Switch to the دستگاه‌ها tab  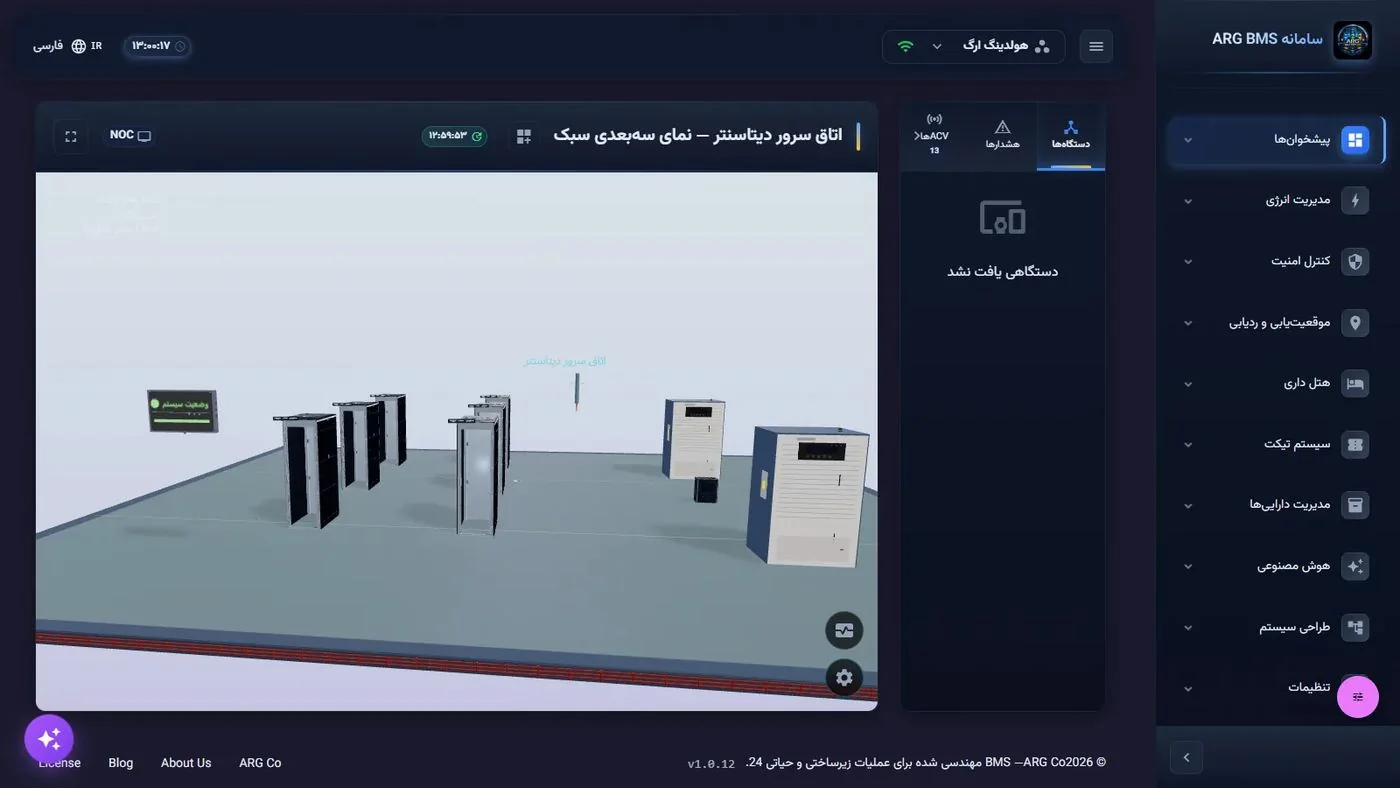pyautogui.click(x=1070, y=136)
